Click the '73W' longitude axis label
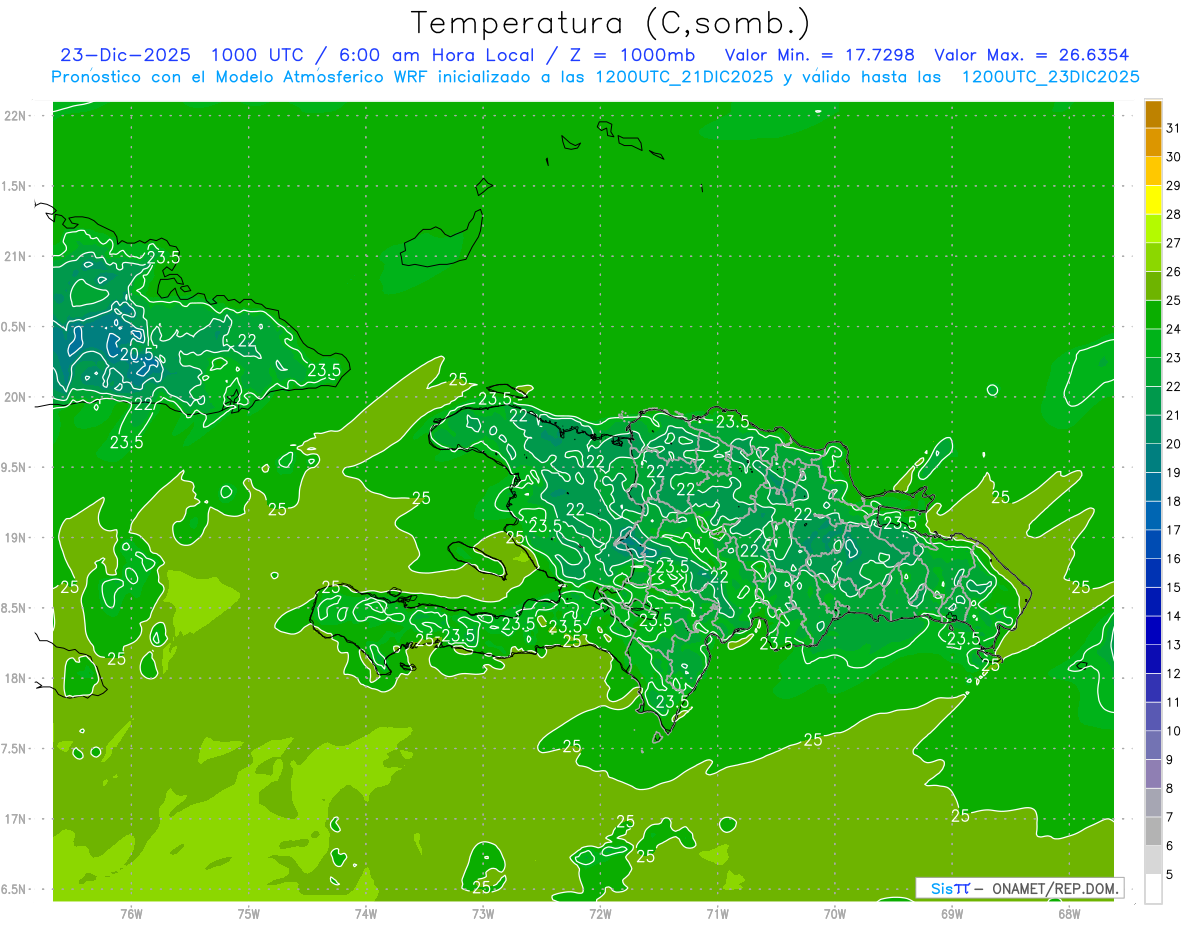 point(483,913)
